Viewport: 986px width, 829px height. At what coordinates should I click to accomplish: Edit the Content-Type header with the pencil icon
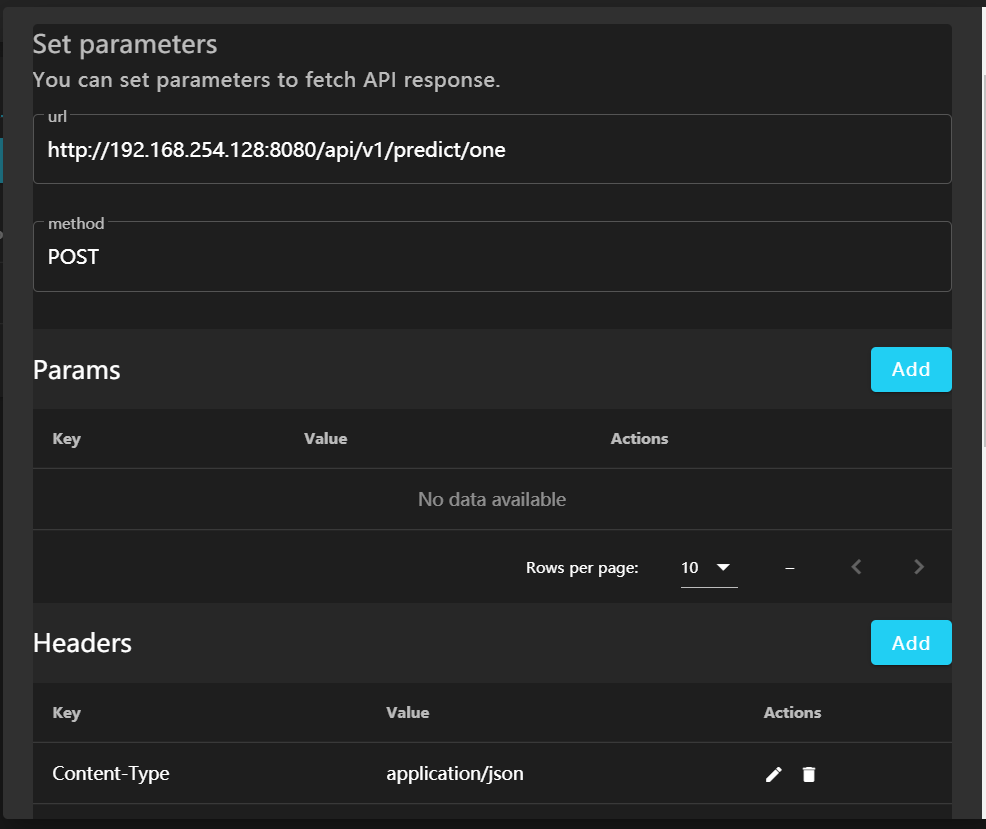(x=773, y=774)
